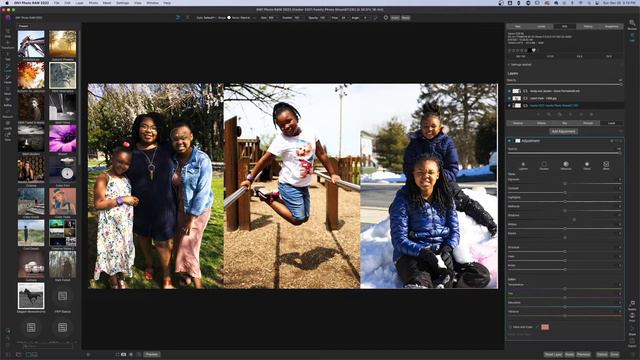Switch to the Nav tab
Screen dimensions: 640x360
518,27
